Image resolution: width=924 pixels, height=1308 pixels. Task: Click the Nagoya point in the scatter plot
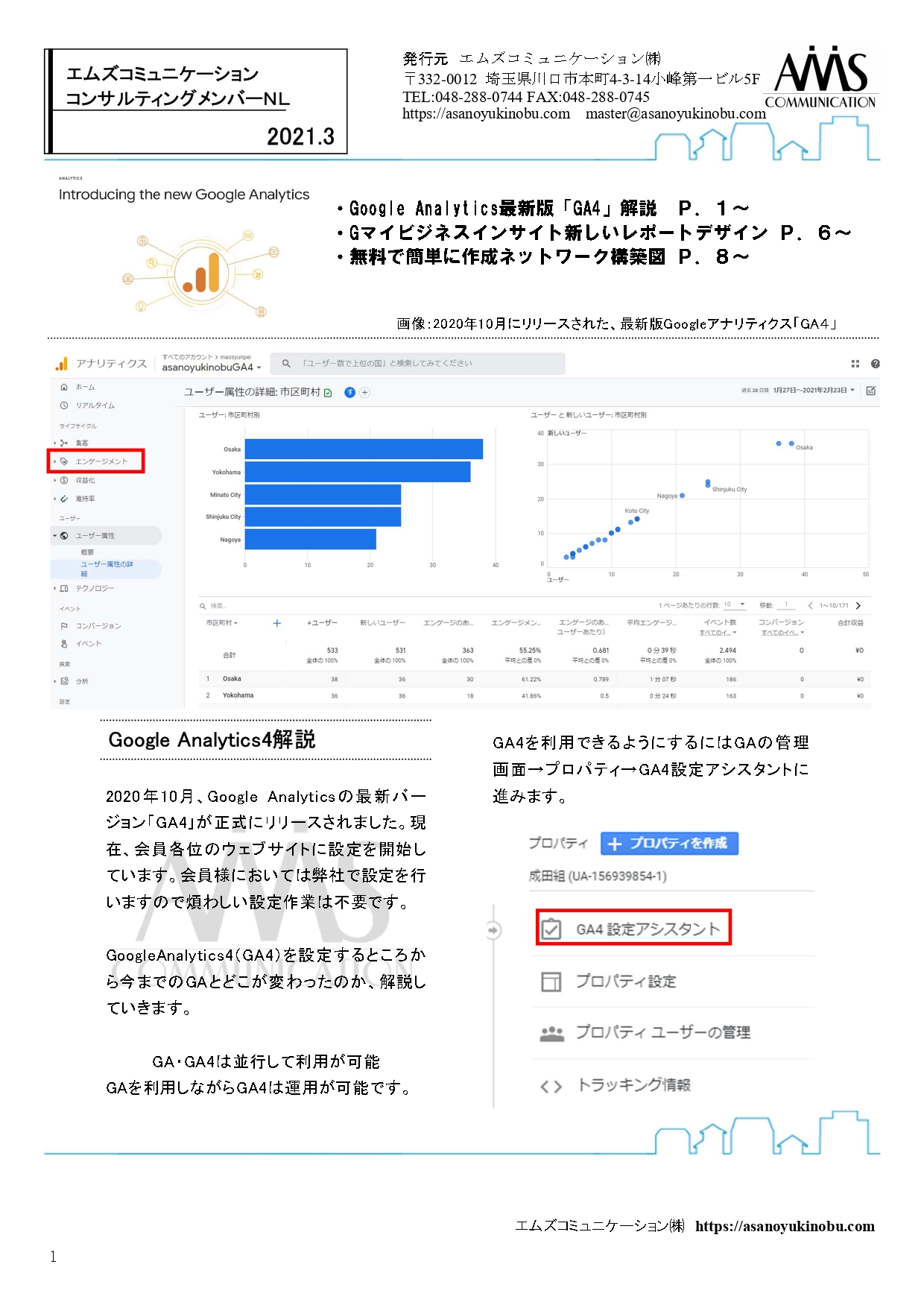pyautogui.click(x=682, y=496)
